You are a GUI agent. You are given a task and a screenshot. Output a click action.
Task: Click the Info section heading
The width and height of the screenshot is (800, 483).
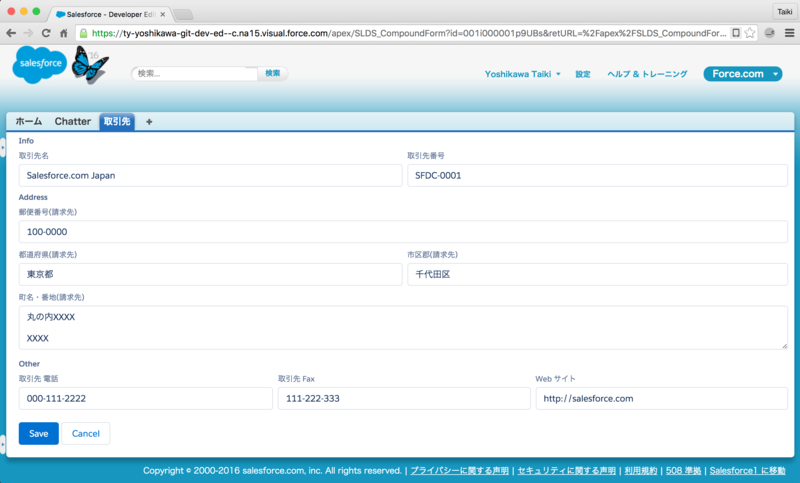pos(26,141)
